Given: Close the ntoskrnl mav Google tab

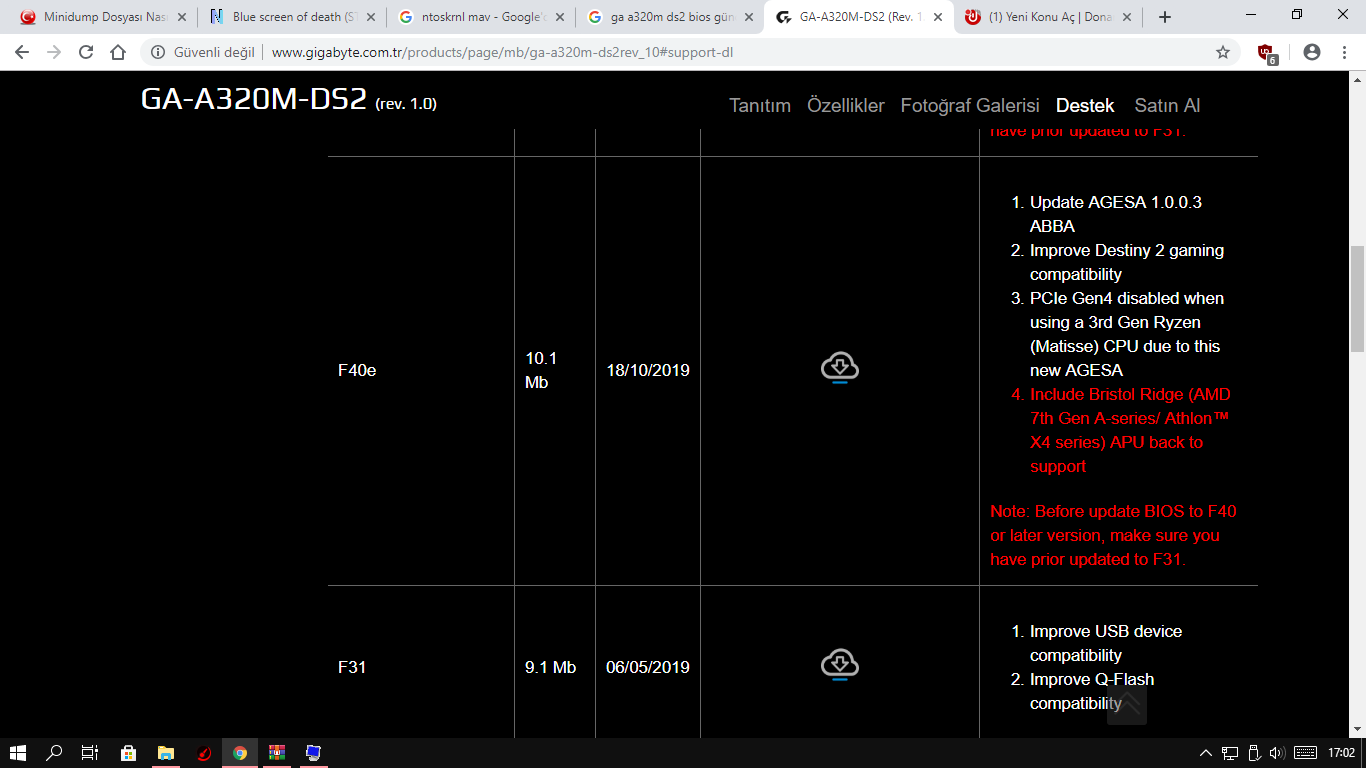Looking at the screenshot, I should pos(560,17).
